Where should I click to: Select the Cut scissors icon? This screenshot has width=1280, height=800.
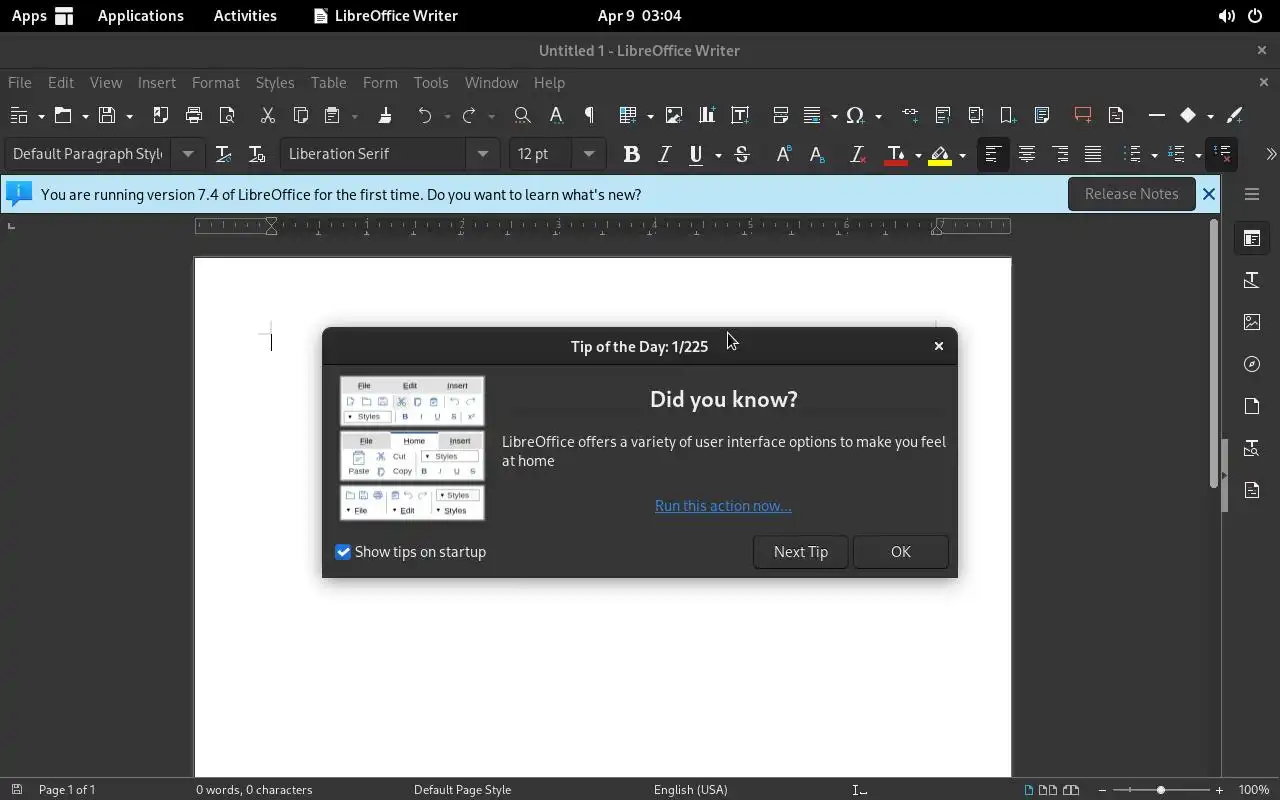click(268, 116)
